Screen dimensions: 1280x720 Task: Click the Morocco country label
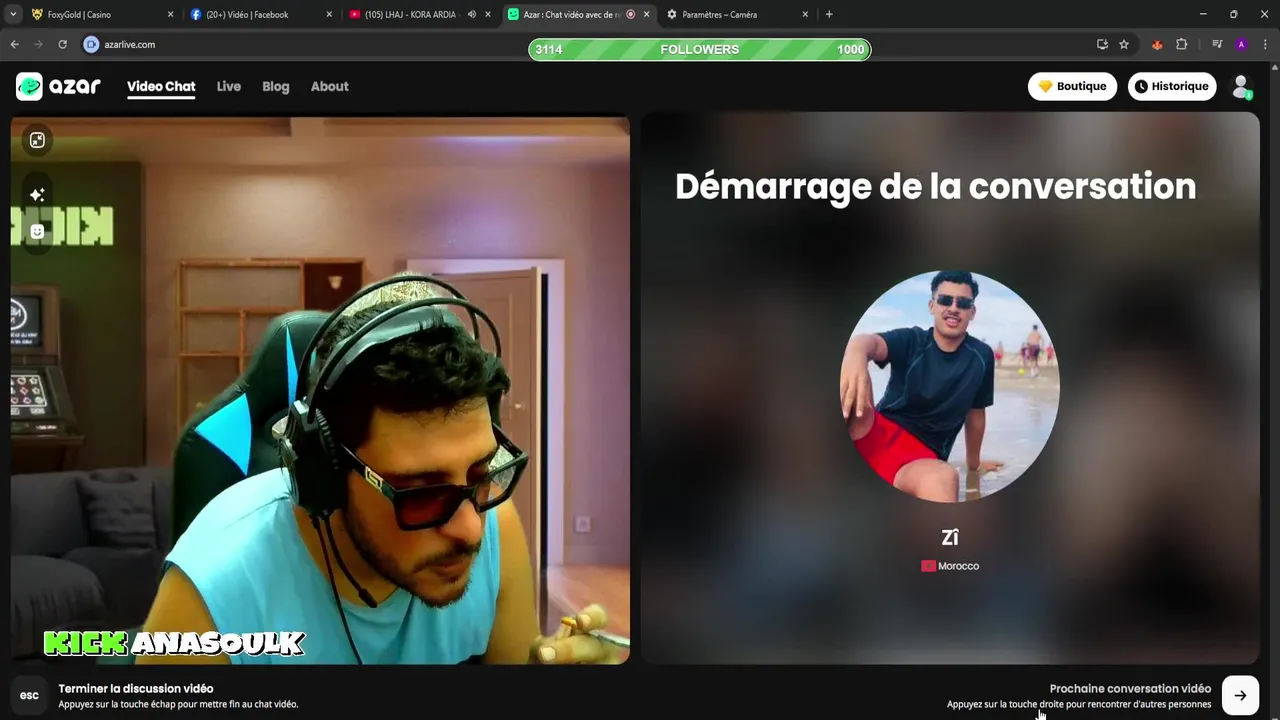[950, 566]
